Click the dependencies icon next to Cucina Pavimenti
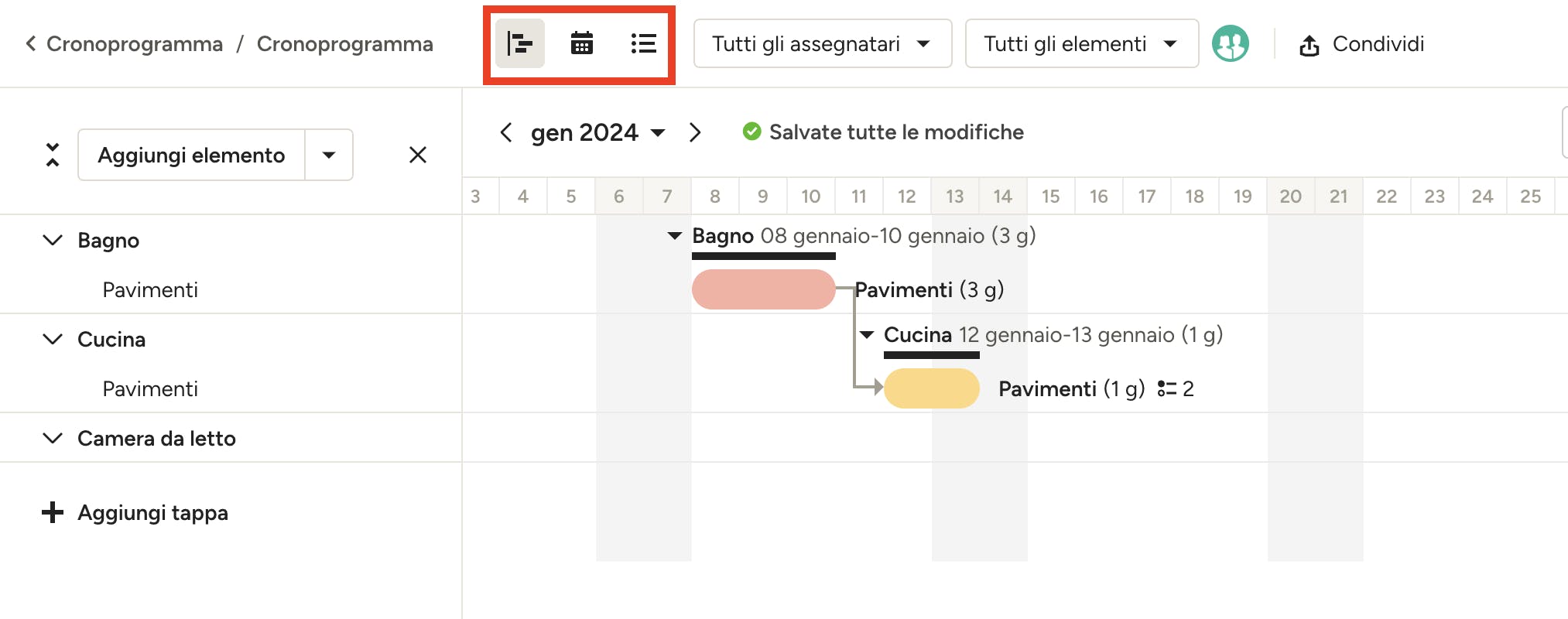 coord(1166,388)
